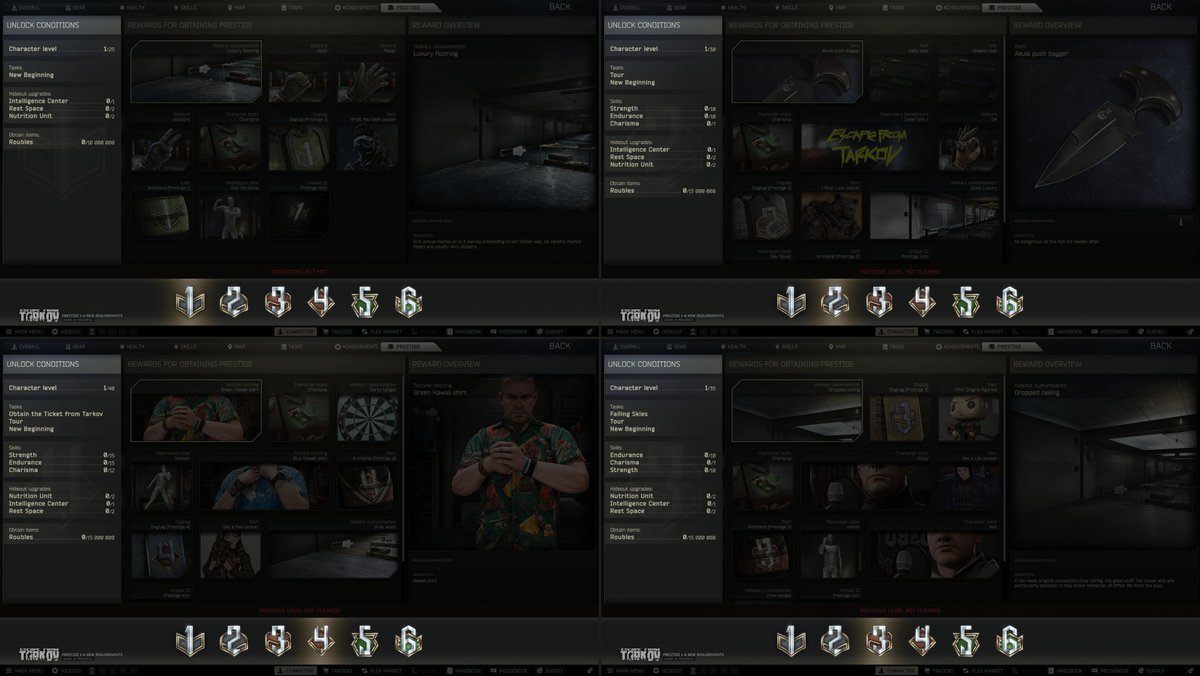Image resolution: width=1200 pixels, height=676 pixels.
Task: Select Prestige 4 badge in Akula push dagger screen
Action: (924, 300)
